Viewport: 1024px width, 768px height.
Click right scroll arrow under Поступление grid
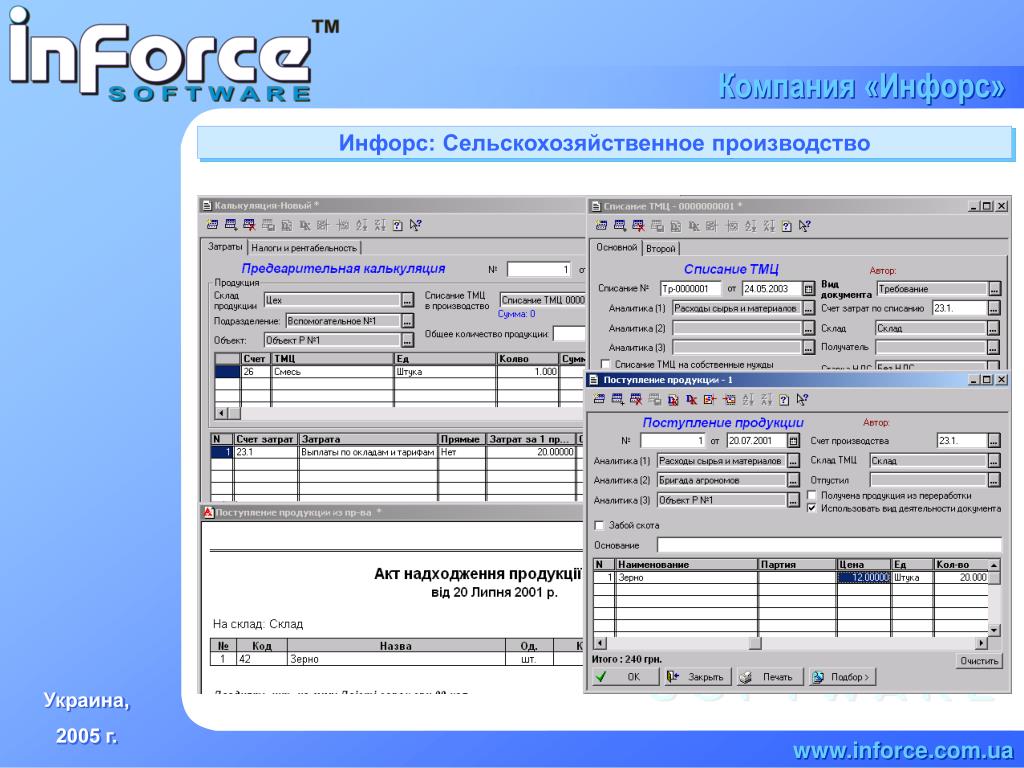coord(981,643)
